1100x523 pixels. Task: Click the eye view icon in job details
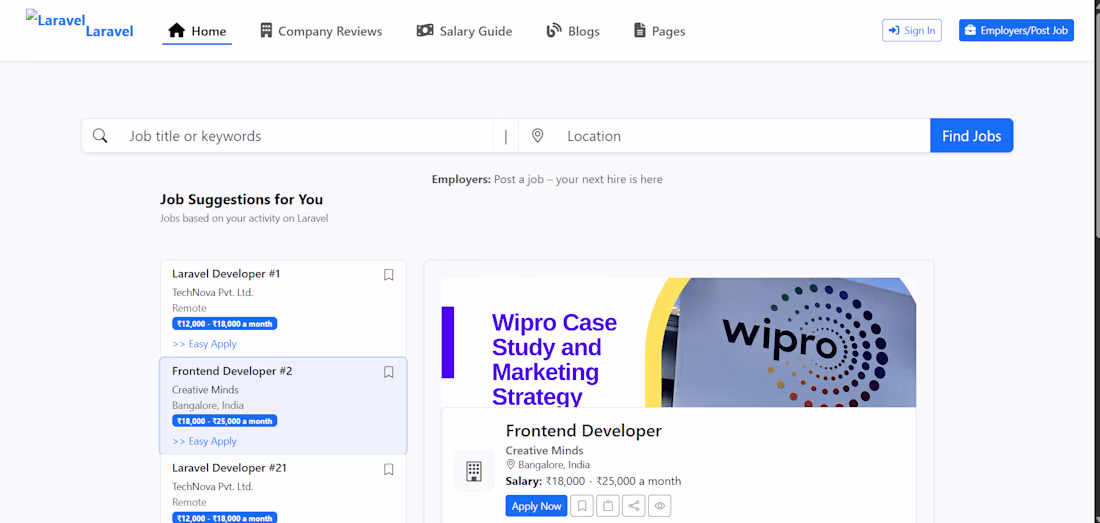click(x=659, y=505)
